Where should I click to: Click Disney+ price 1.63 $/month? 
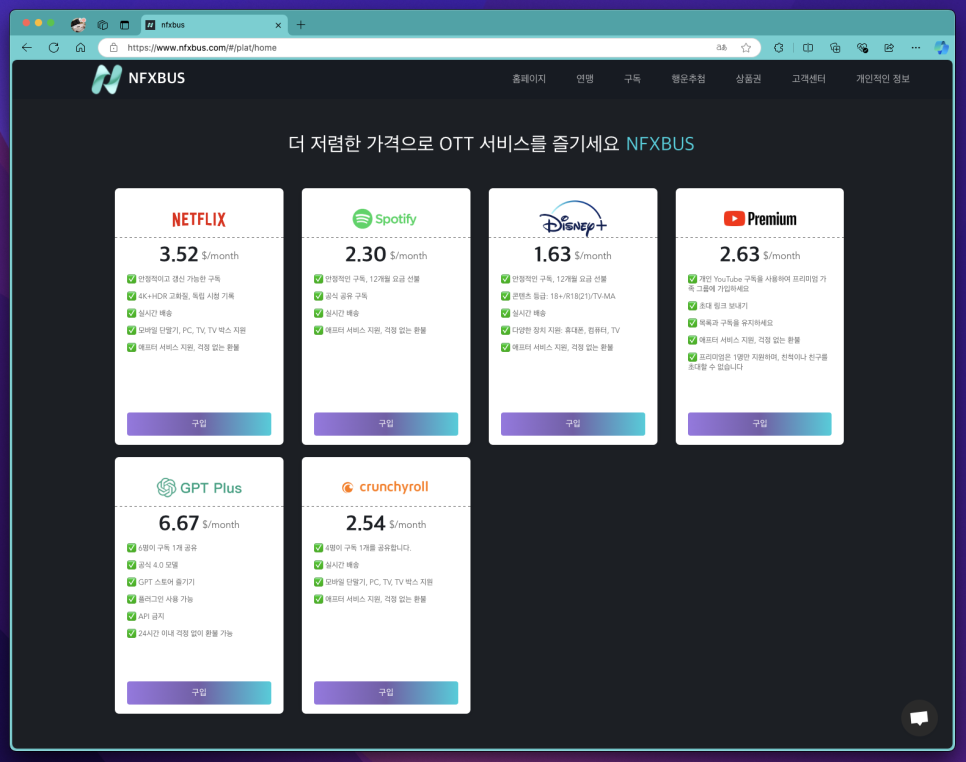click(573, 254)
